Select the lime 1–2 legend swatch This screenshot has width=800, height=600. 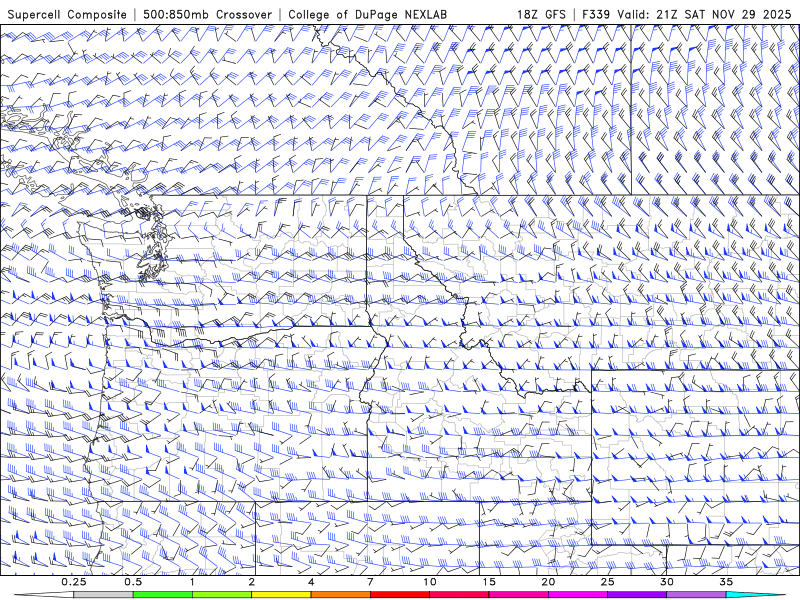[x=221, y=595]
